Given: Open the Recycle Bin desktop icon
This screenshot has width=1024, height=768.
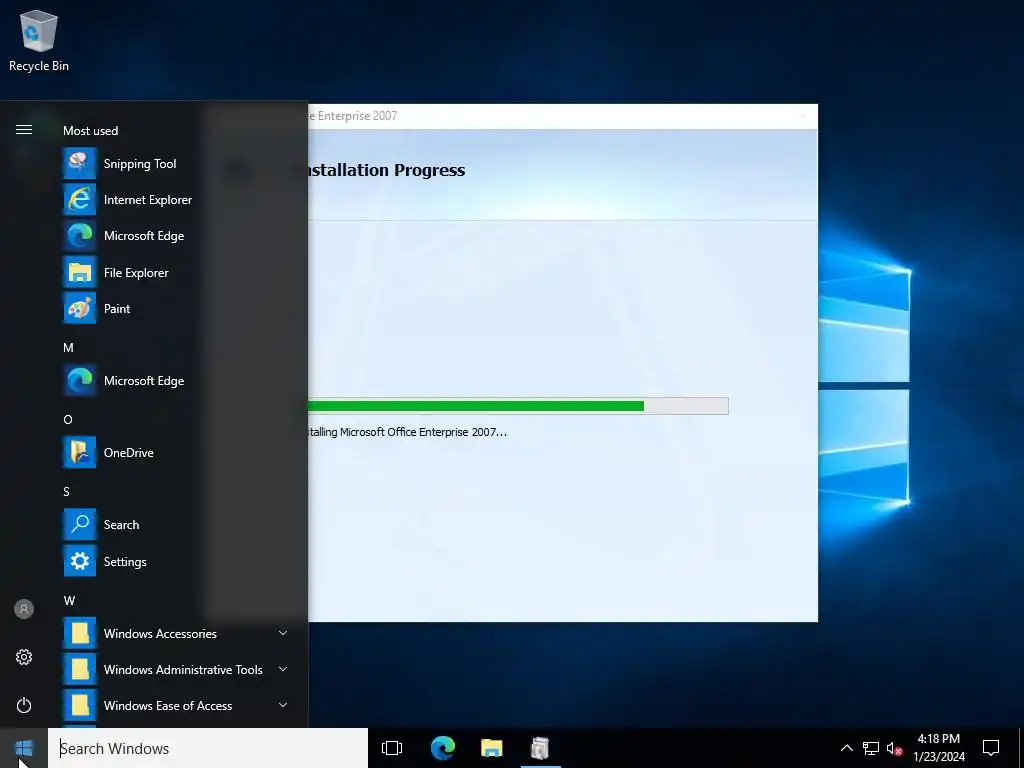Looking at the screenshot, I should pos(39,40).
